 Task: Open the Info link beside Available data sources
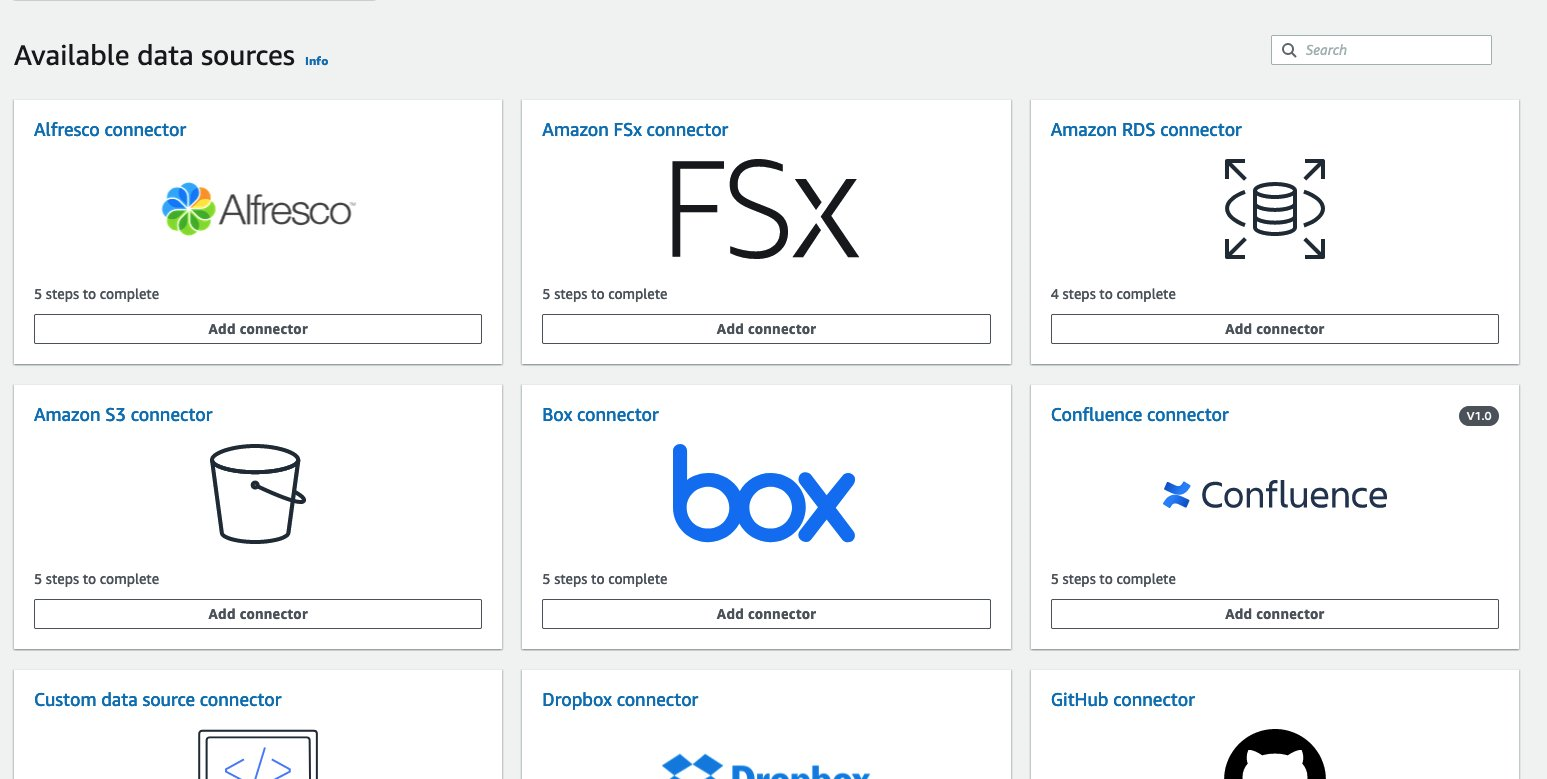[x=316, y=61]
